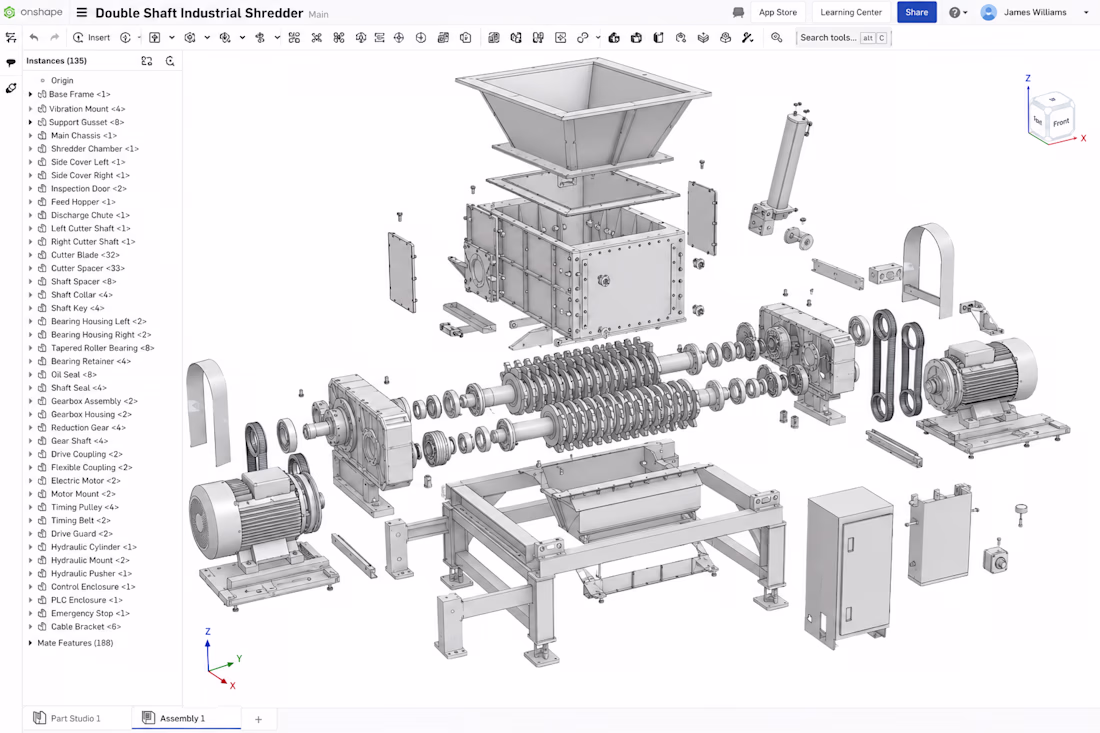Click the first dark box icon after link tool
The height and width of the screenshot is (733, 1100).
pyautogui.click(x=614, y=38)
